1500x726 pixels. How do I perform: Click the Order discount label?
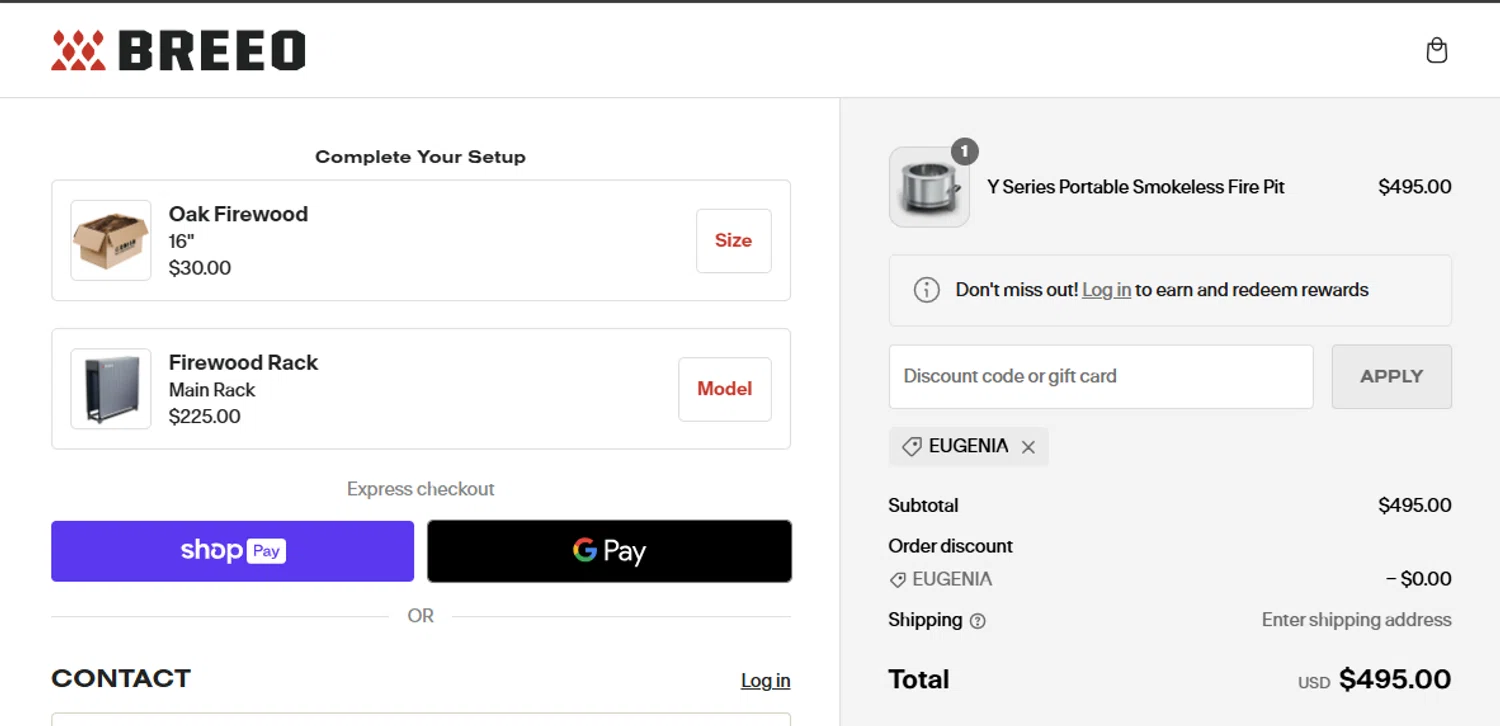950,546
